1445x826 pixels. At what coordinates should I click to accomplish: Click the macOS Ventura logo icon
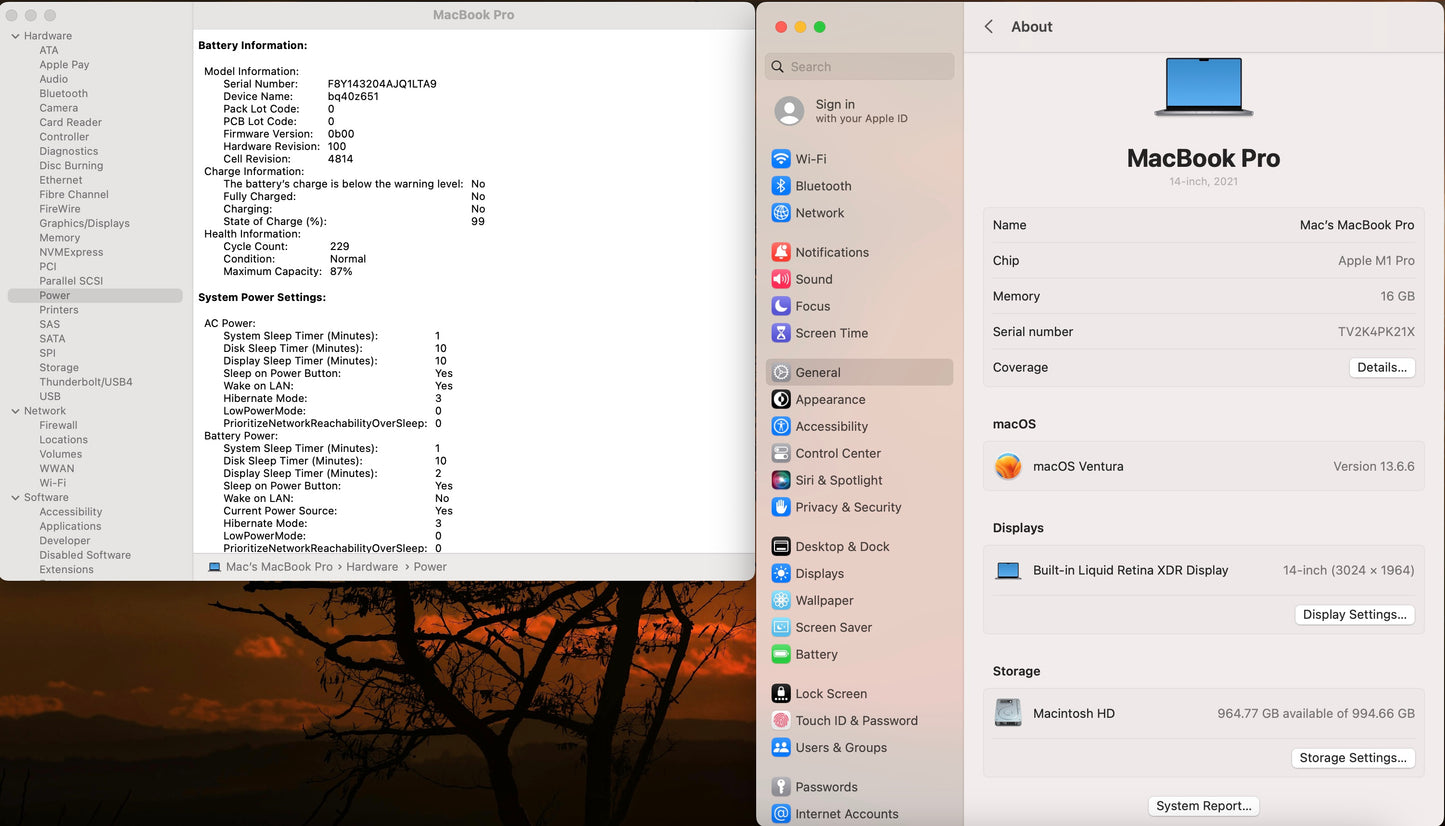(1008, 466)
